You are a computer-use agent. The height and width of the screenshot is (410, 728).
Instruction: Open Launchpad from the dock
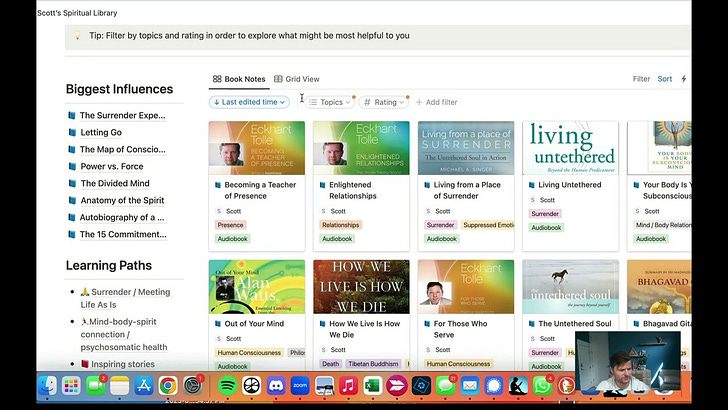click(x=71, y=385)
